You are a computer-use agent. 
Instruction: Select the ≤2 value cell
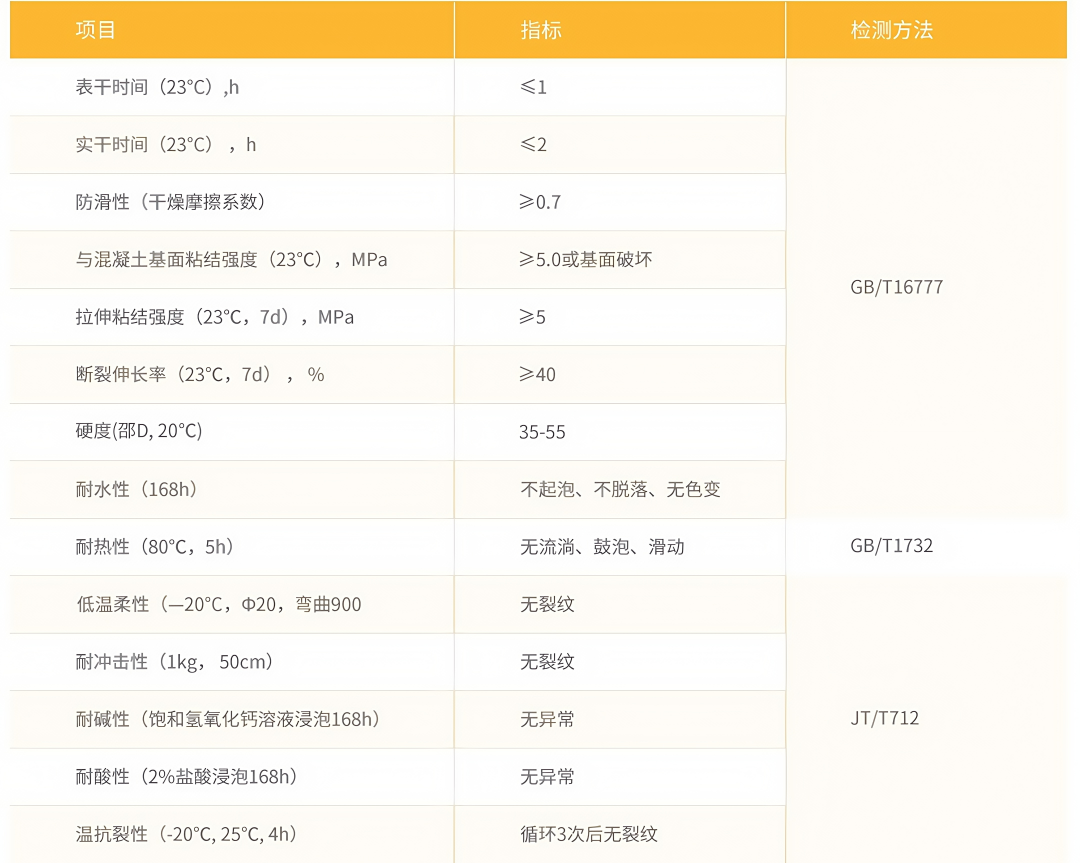pos(533,145)
